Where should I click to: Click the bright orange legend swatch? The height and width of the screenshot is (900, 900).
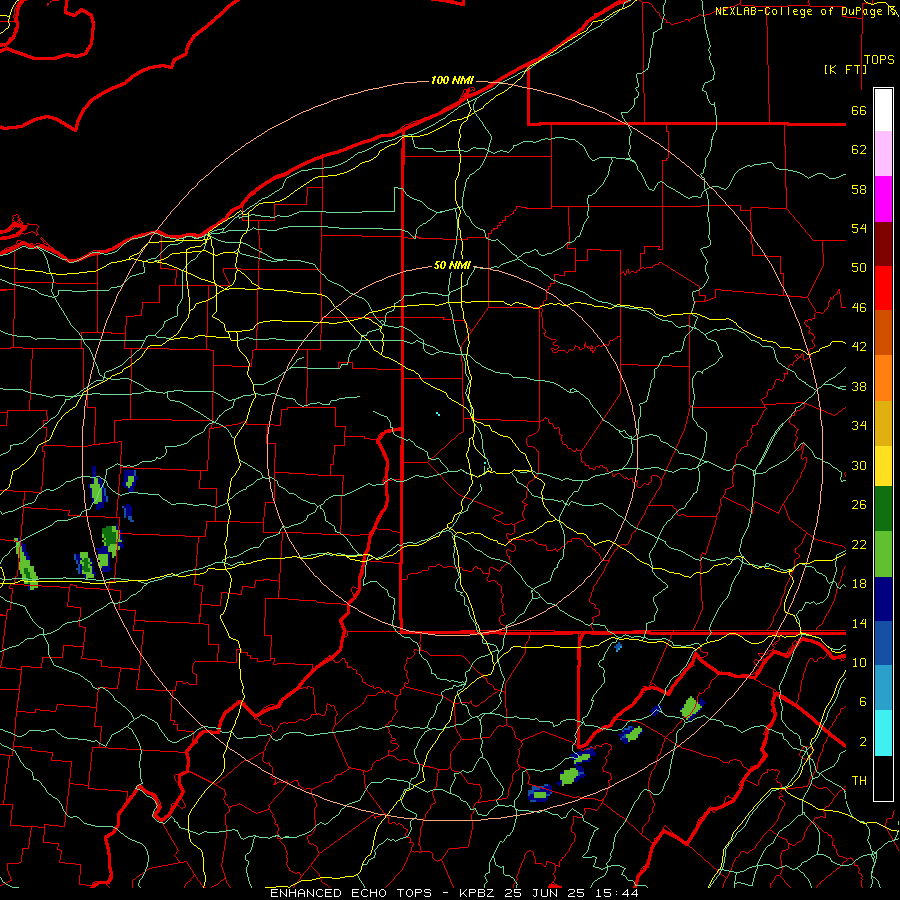(x=883, y=378)
